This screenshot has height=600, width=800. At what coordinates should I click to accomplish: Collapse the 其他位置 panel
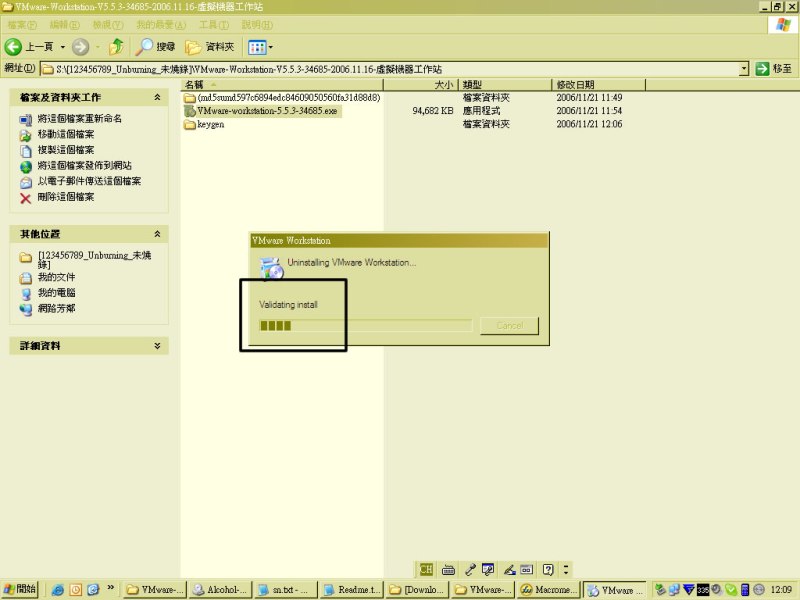[x=157, y=234]
